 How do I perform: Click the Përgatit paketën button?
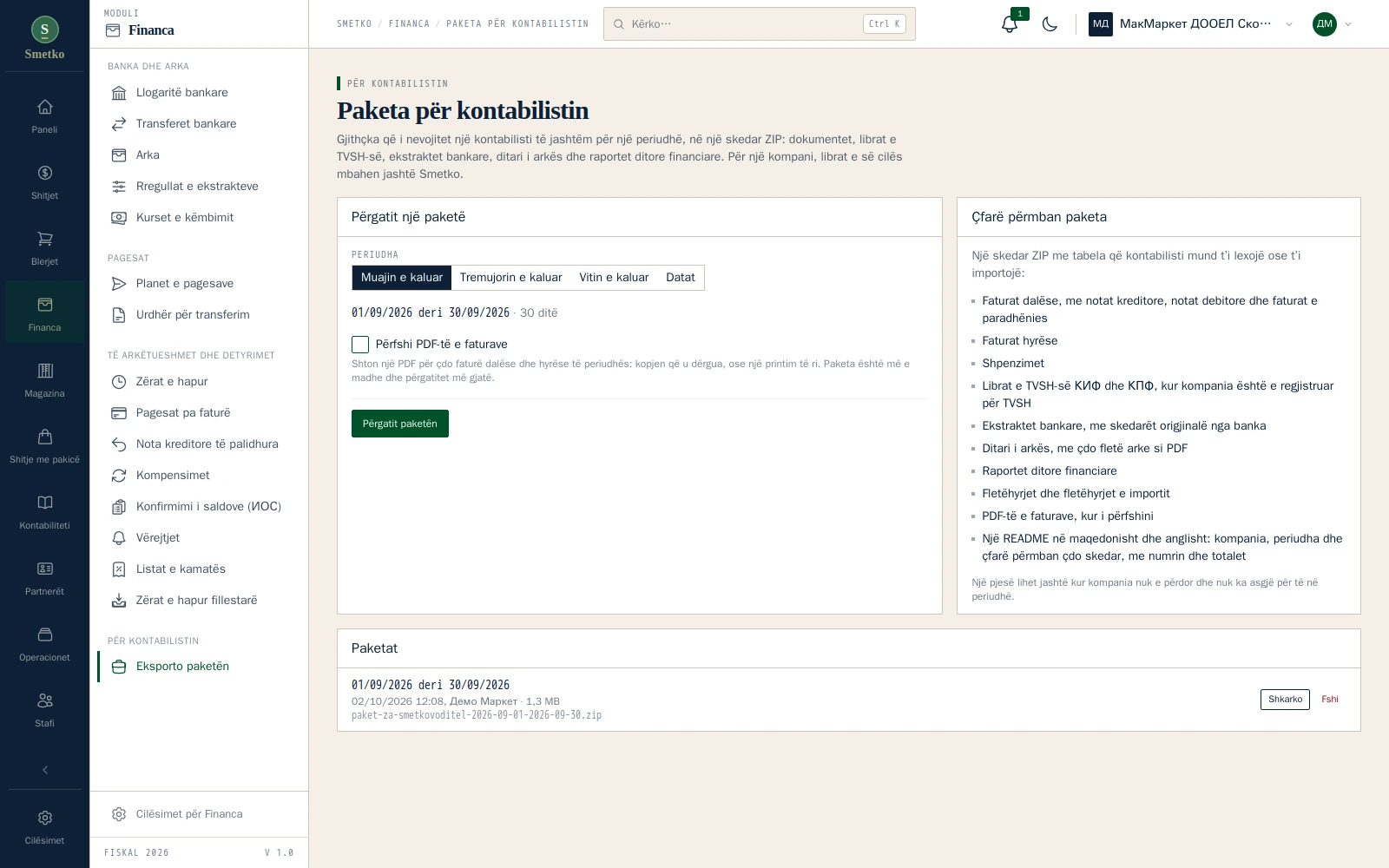400,424
